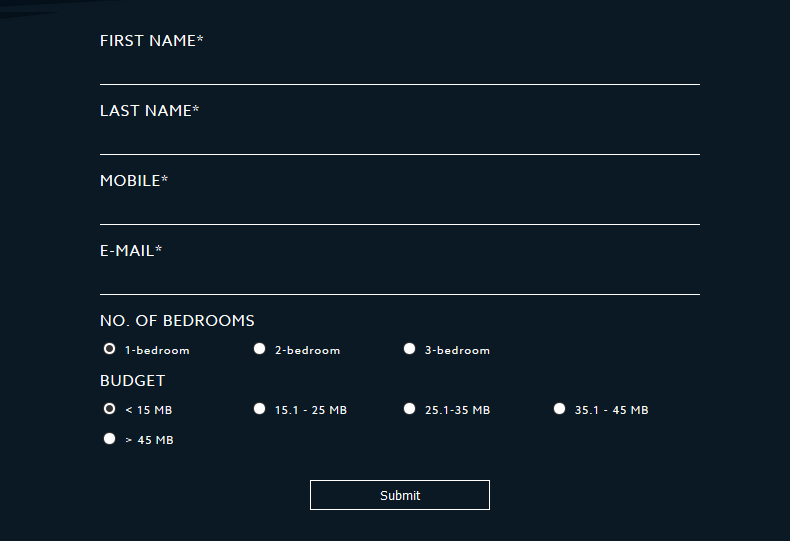790x541 pixels.
Task: Click the 'FIRST NAME*' label text
Action: click(x=151, y=41)
